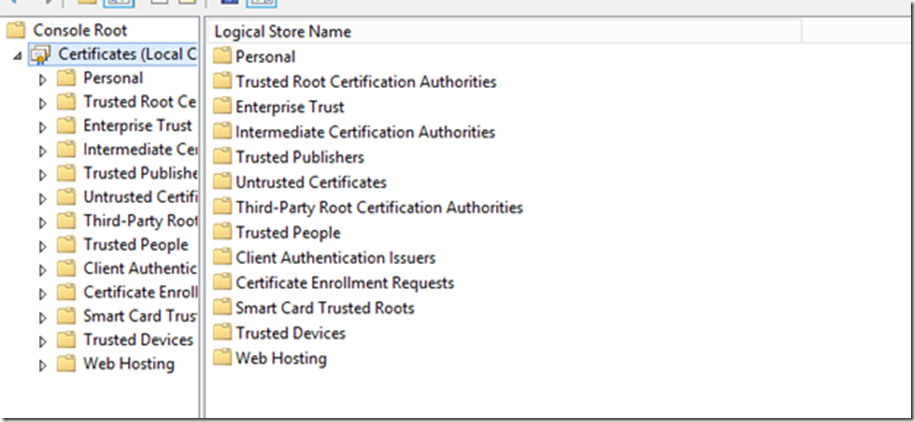The image size is (915, 422).
Task: Expand the Untrusted Certifi… tree node
Action: [42, 199]
